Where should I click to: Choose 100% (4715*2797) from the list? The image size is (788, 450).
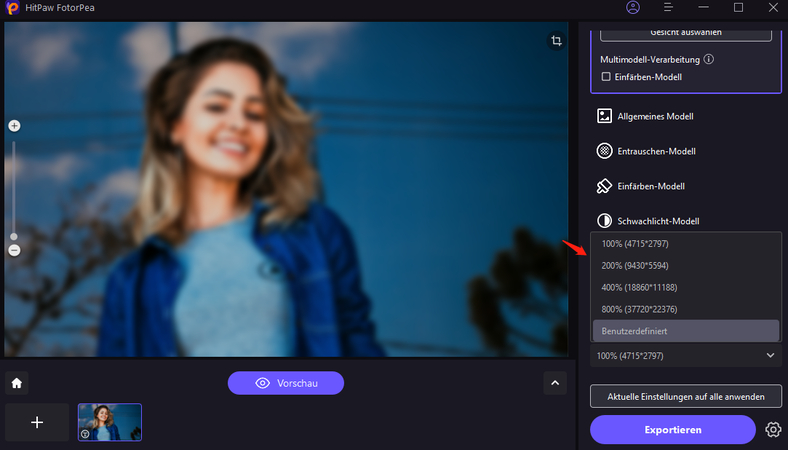(686, 244)
